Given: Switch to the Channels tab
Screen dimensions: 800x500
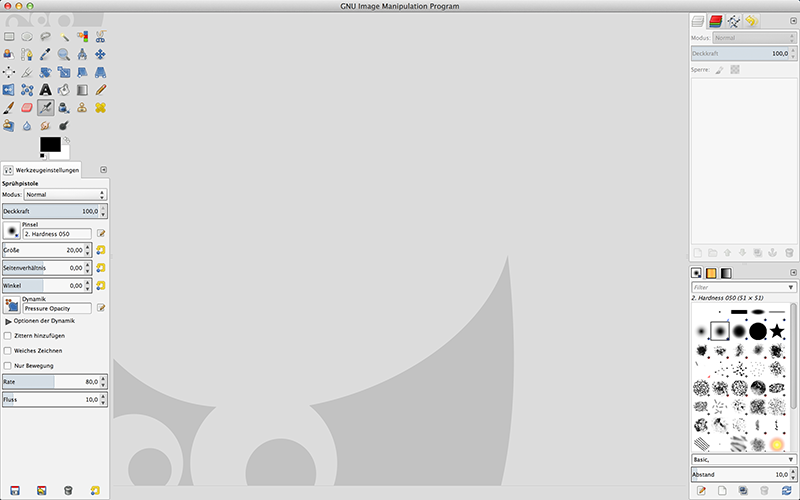Looking at the screenshot, I should tap(716, 21).
